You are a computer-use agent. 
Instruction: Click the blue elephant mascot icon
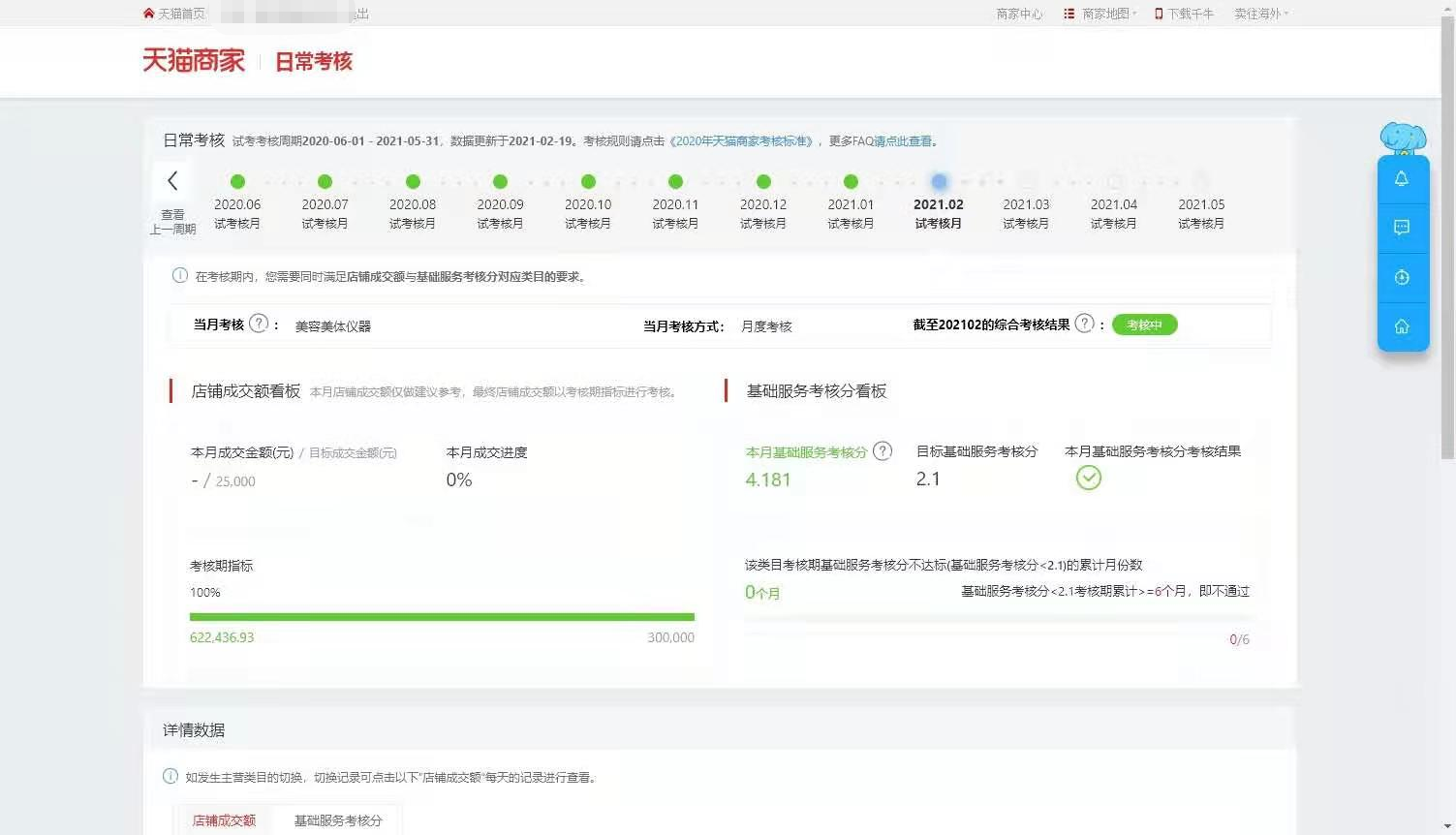1404,139
